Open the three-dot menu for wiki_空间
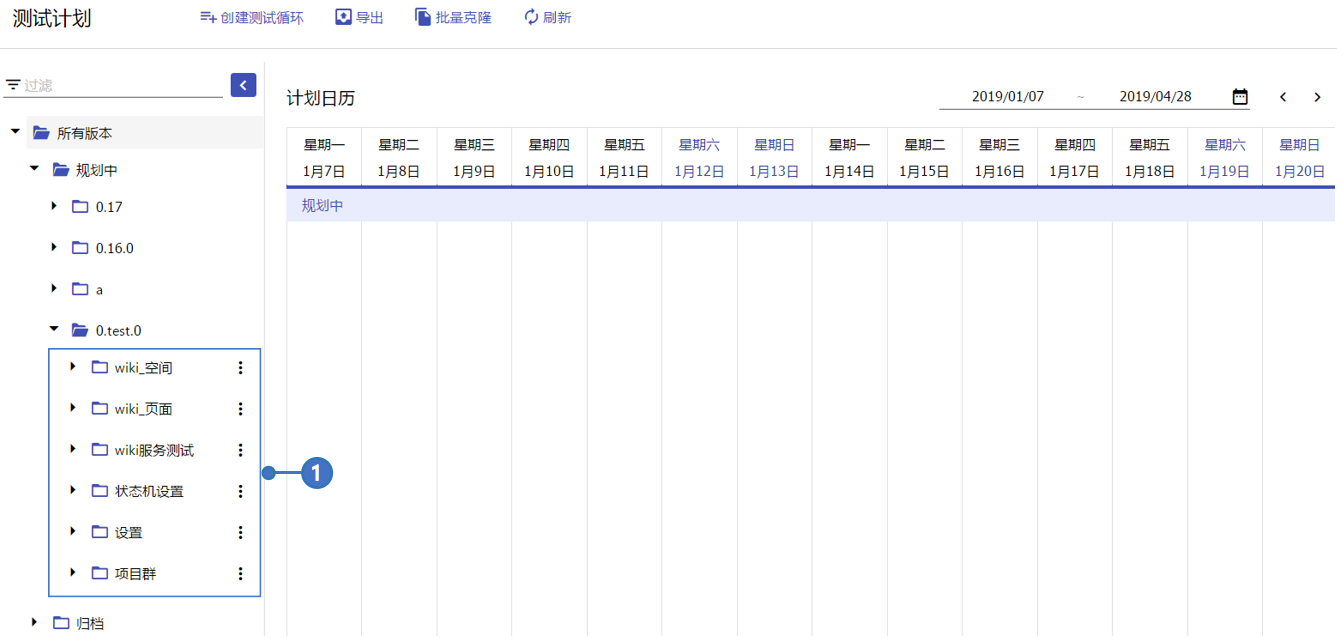The width and height of the screenshot is (1337, 638). [240, 368]
